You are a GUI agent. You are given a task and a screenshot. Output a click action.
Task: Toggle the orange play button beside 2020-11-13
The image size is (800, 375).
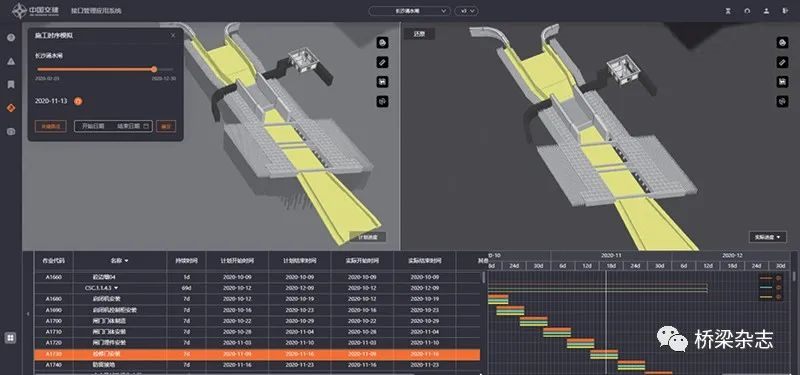[x=78, y=101]
